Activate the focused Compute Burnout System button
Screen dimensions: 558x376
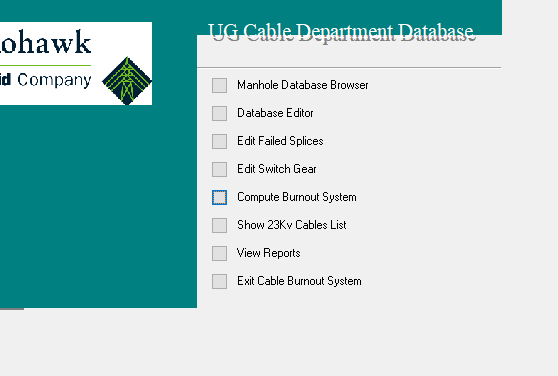click(x=219, y=197)
